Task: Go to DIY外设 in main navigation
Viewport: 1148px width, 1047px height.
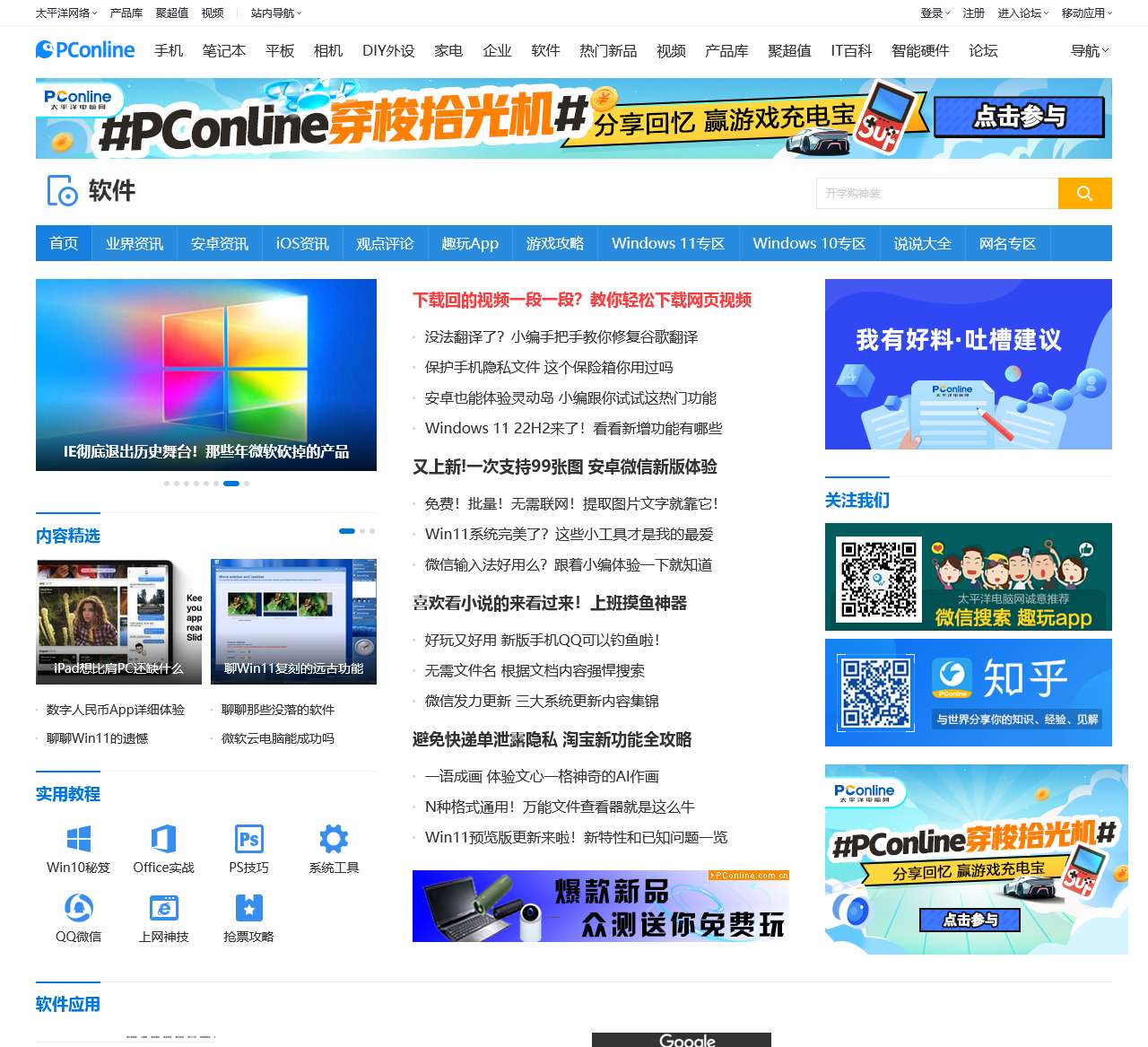Action: click(388, 50)
